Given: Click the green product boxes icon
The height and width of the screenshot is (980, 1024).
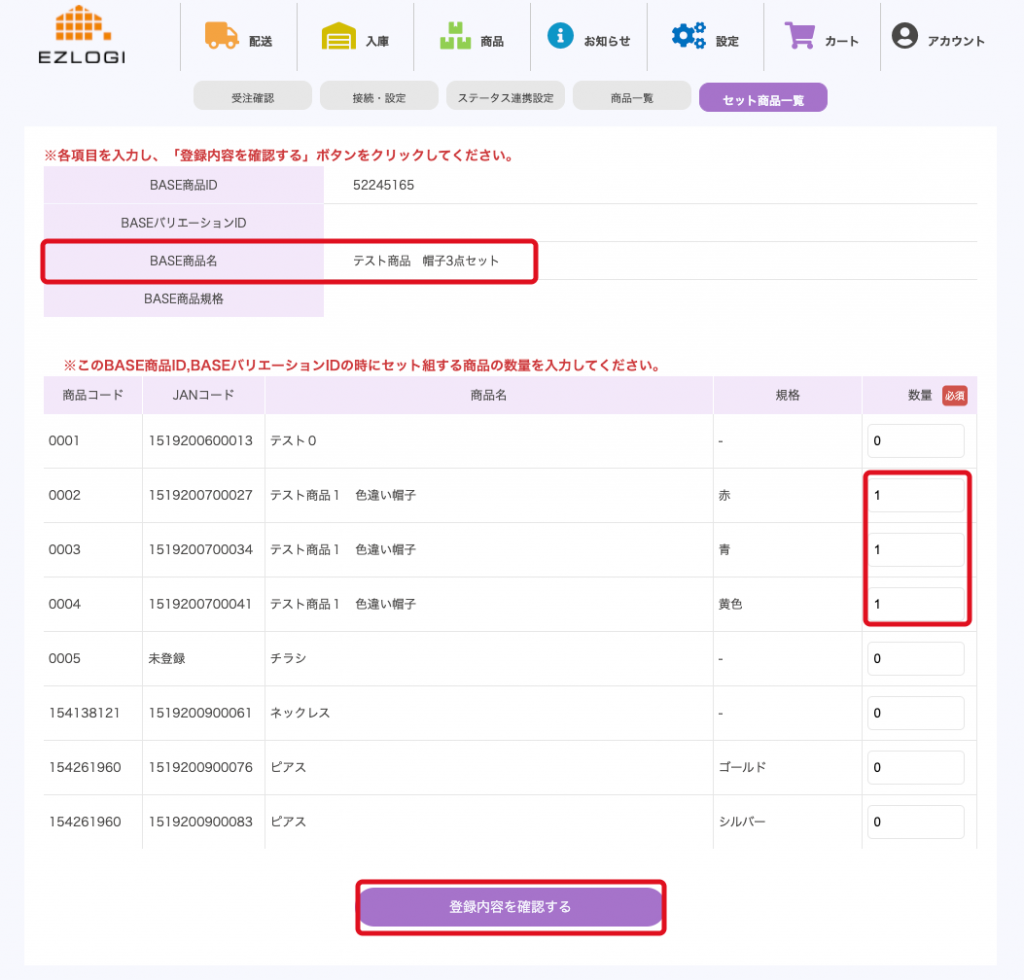Looking at the screenshot, I should coord(455,36).
